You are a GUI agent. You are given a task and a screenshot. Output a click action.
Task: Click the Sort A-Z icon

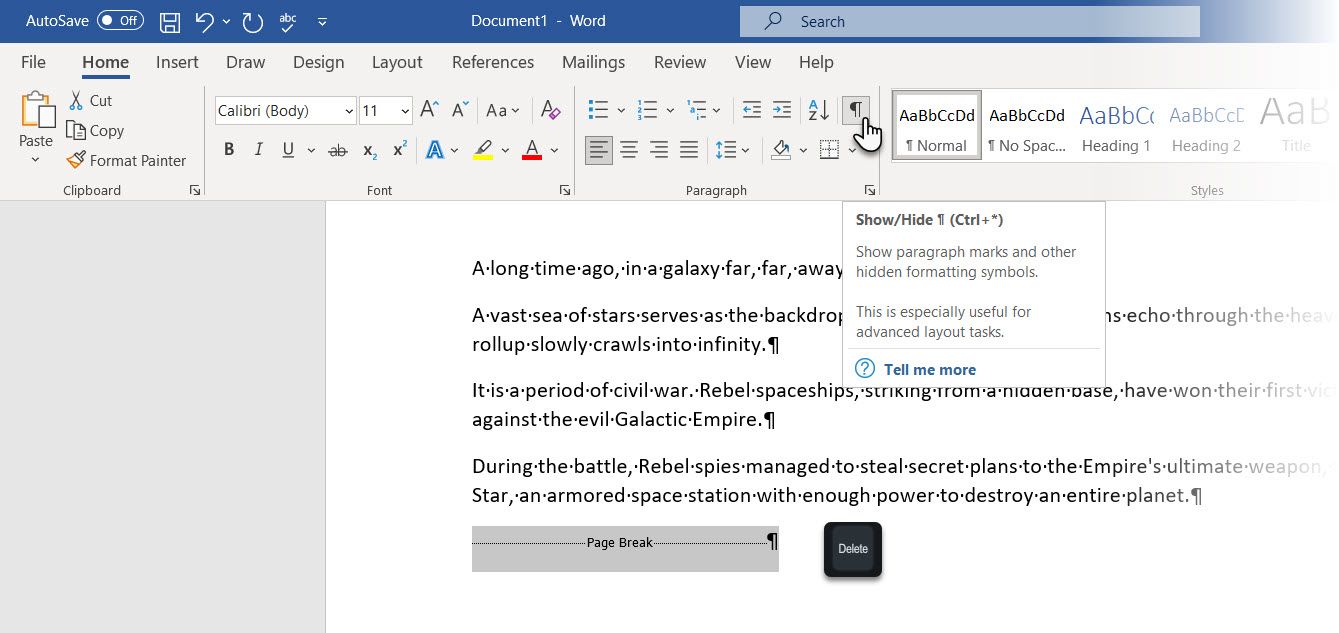(818, 110)
